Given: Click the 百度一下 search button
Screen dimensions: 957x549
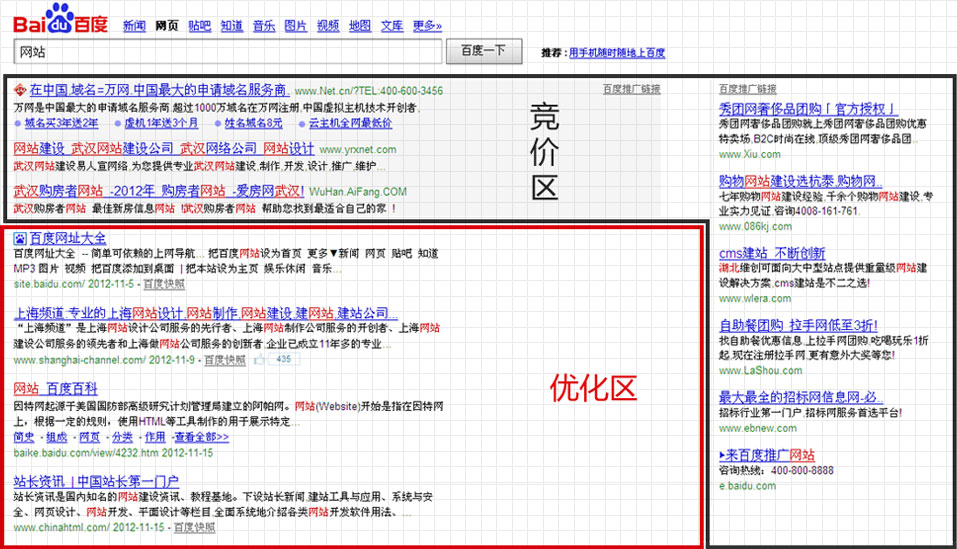Looking at the screenshot, I should [484, 51].
